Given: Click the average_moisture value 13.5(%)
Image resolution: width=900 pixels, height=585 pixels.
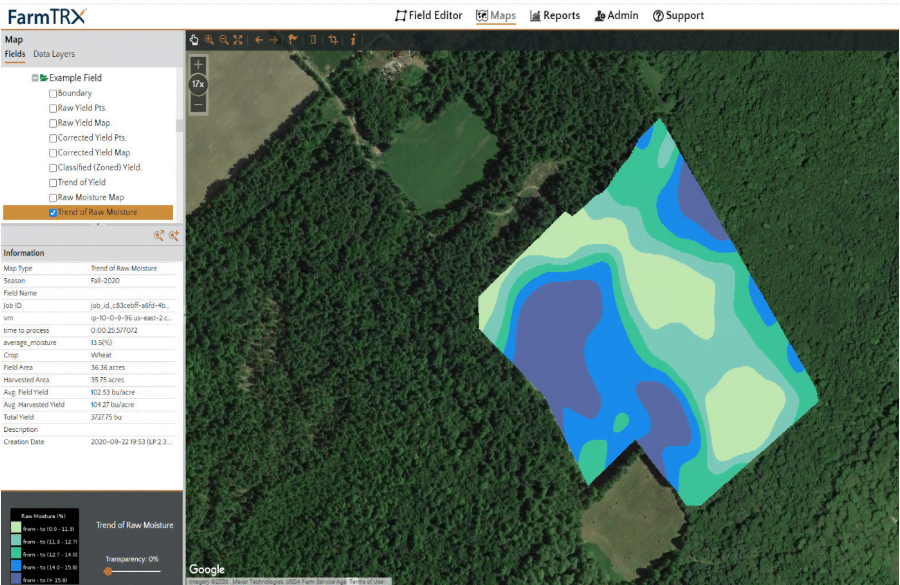Looking at the screenshot, I should [101, 343].
